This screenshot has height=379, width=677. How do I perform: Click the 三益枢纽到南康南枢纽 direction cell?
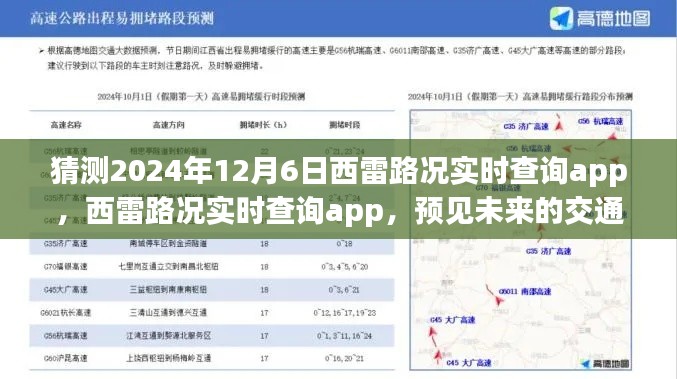point(168,290)
